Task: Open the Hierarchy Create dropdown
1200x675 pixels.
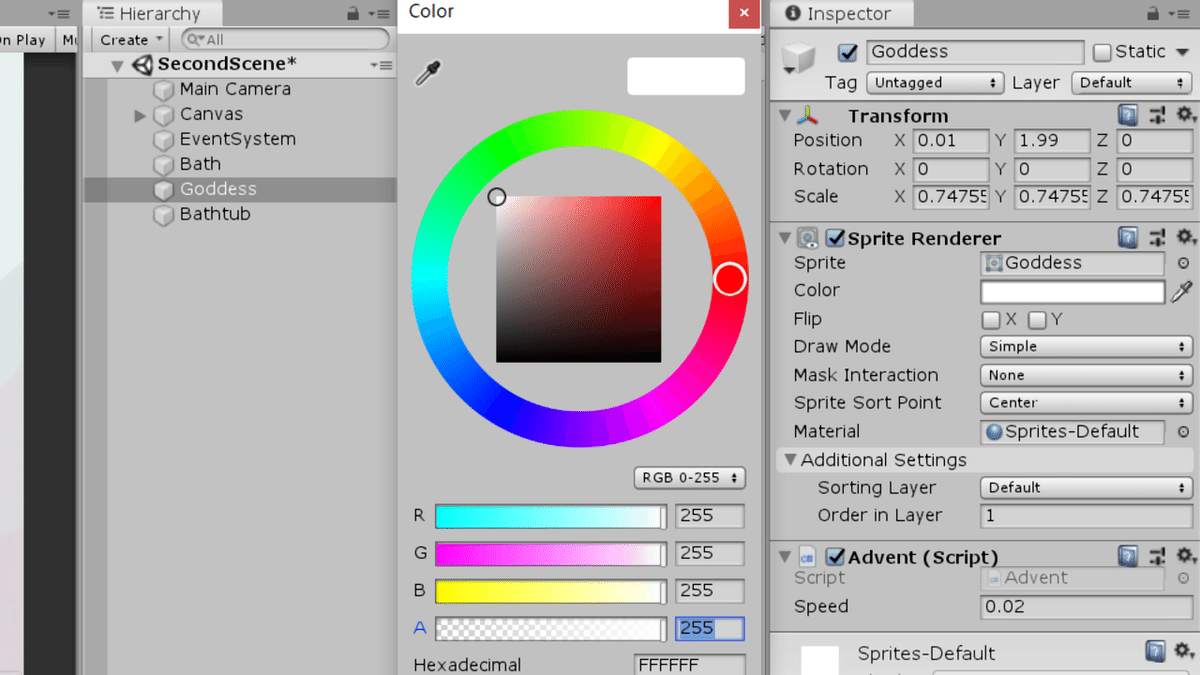Action: 132,40
